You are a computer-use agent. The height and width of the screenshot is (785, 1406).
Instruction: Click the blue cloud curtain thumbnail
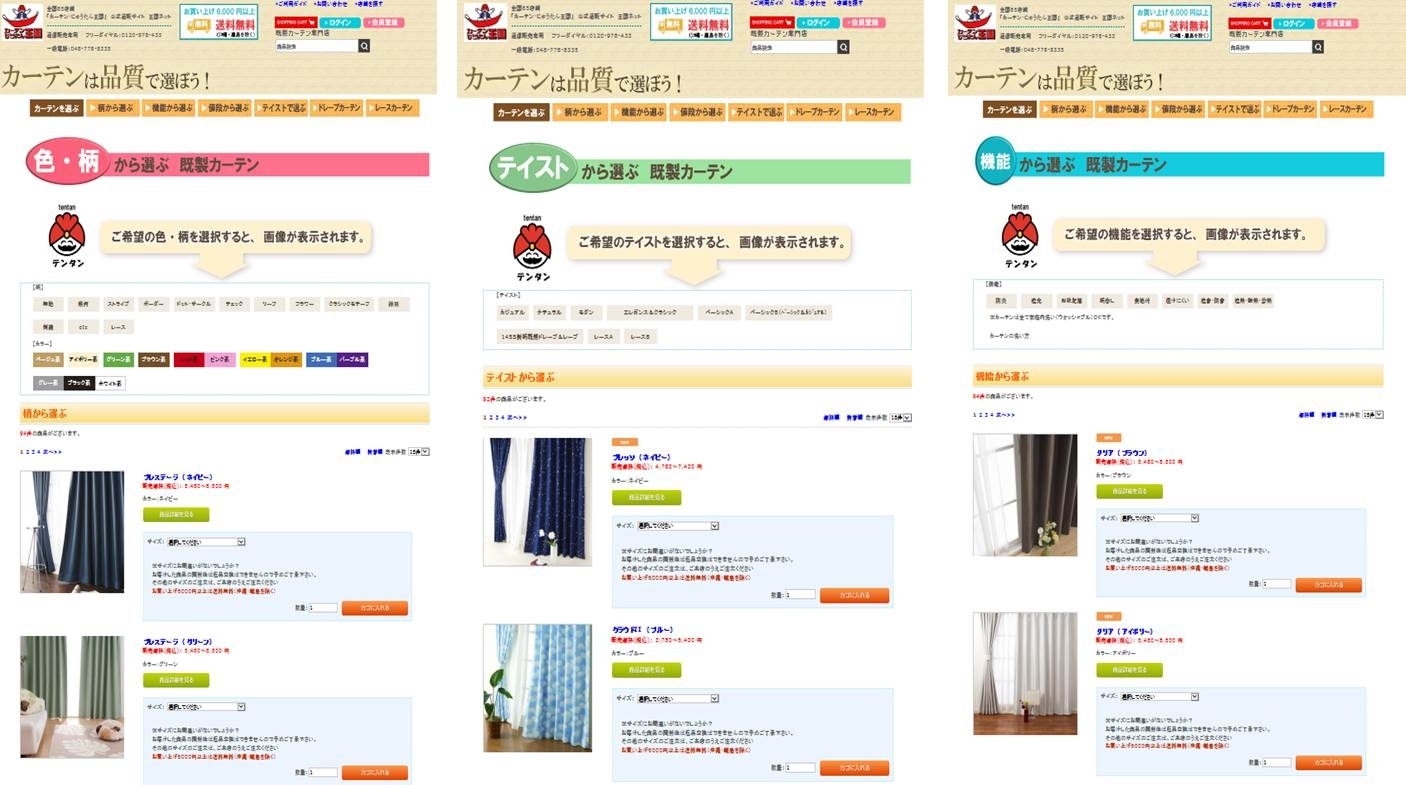[537, 688]
